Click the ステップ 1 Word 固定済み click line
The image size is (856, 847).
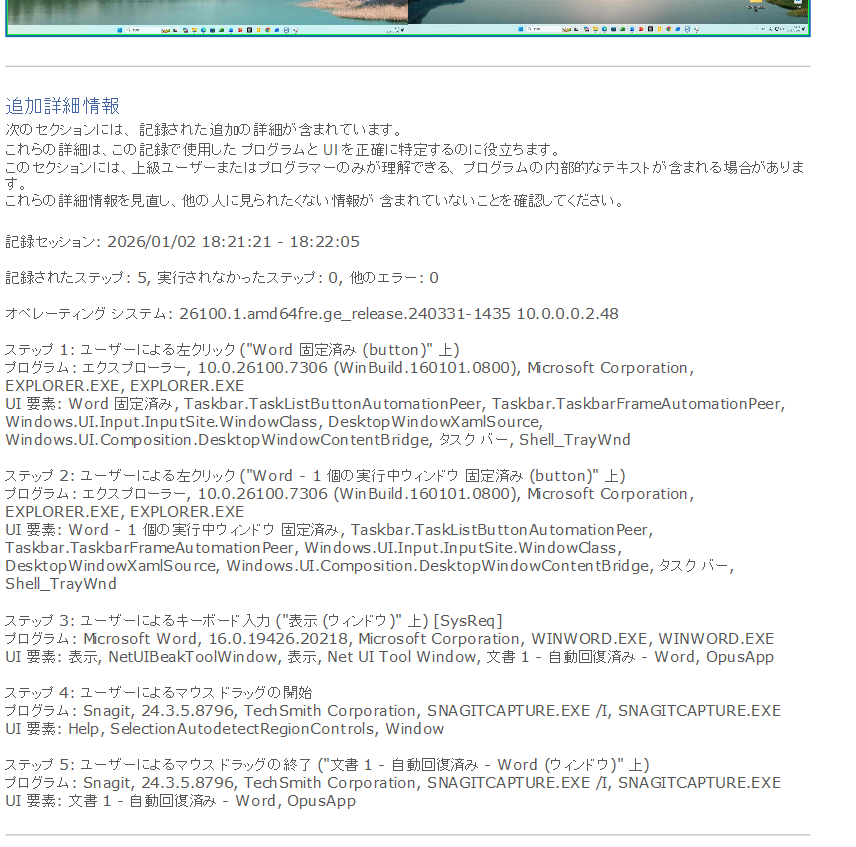[231, 350]
